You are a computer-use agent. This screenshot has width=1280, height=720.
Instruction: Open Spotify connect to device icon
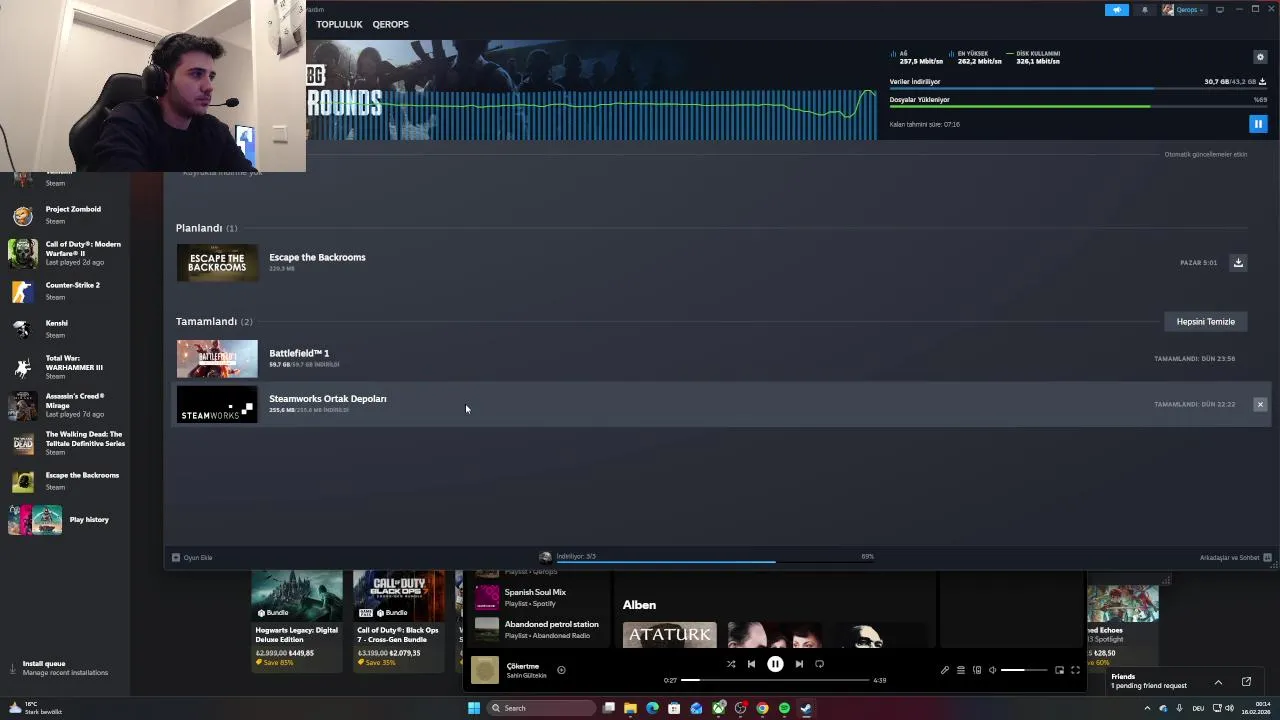(x=977, y=670)
